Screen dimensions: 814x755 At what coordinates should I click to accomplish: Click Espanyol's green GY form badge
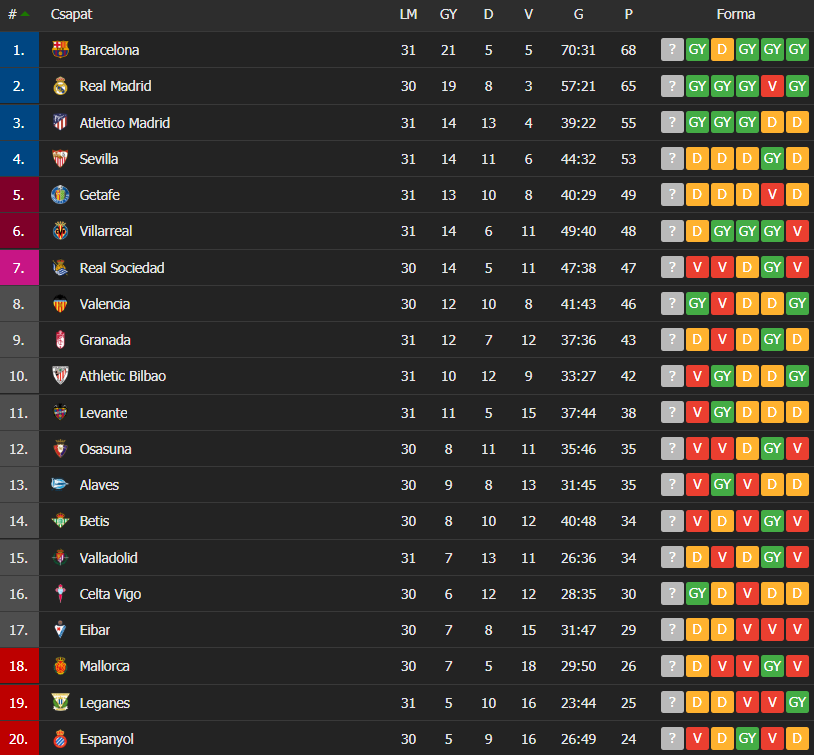(x=747, y=738)
